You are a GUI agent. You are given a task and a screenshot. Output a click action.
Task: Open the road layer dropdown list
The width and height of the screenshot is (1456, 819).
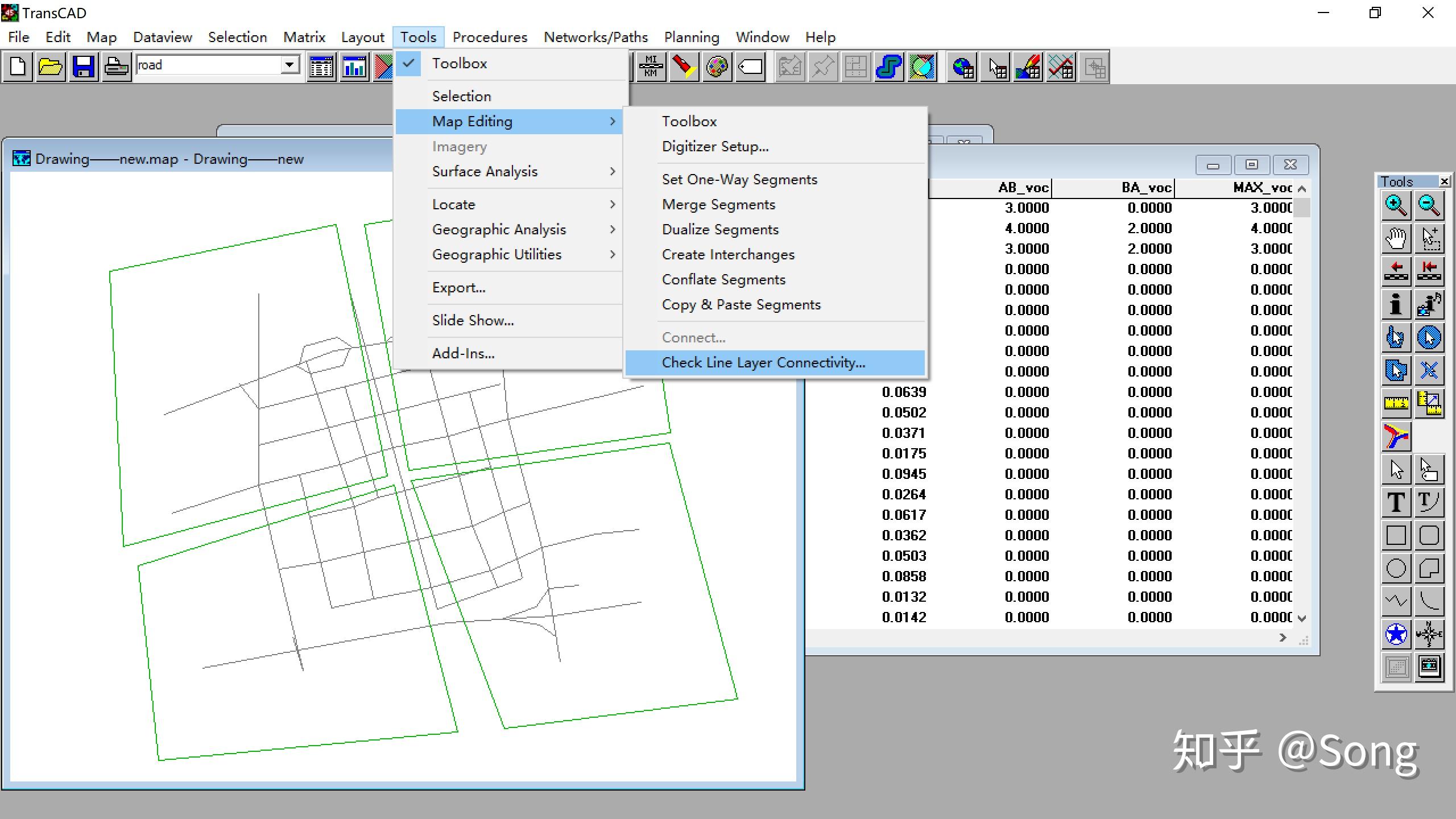[289, 65]
